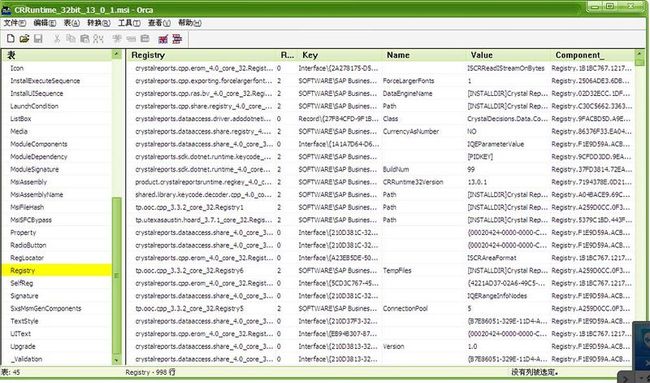
Task: Click the data grid scrollbar up arrow
Action: click(640, 54)
